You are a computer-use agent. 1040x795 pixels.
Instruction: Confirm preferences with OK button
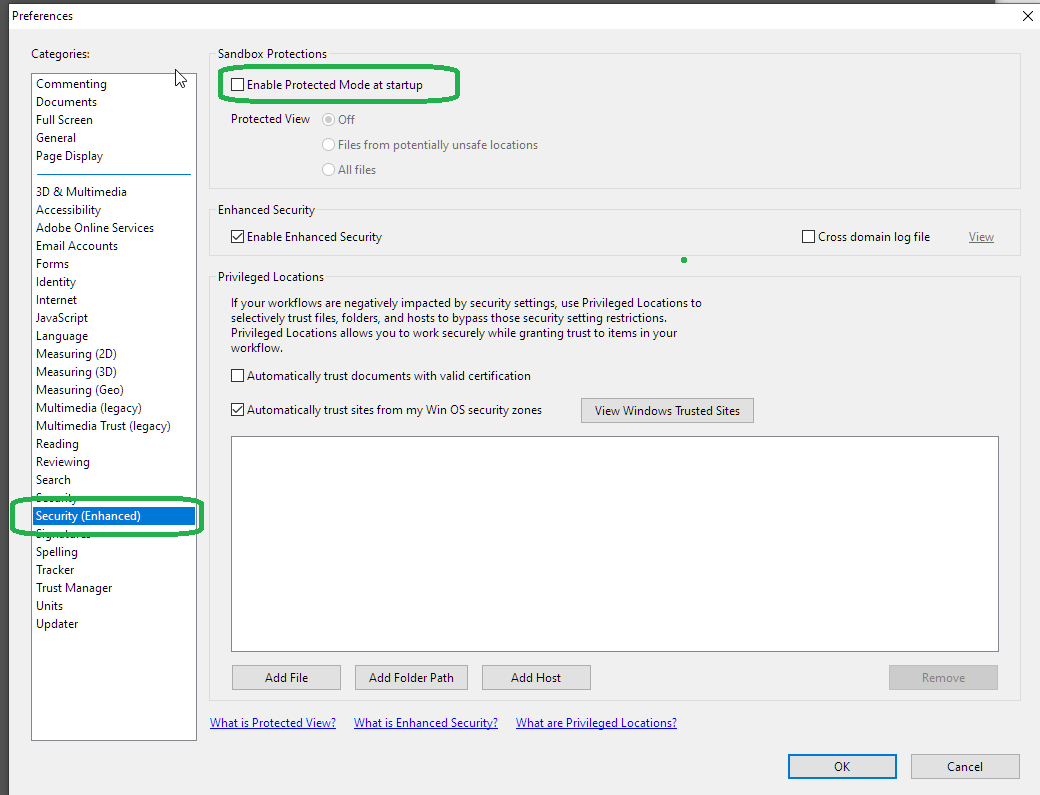(842, 767)
